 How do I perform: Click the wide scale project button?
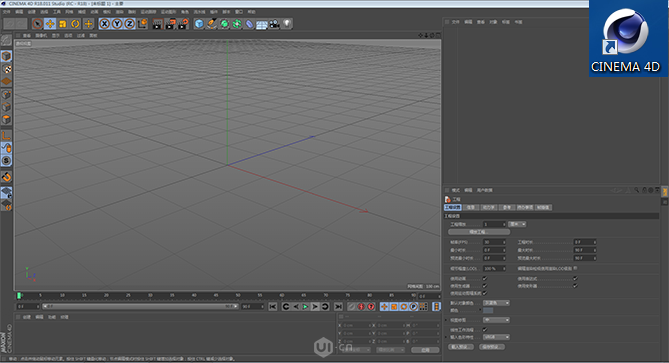[x=479, y=232]
